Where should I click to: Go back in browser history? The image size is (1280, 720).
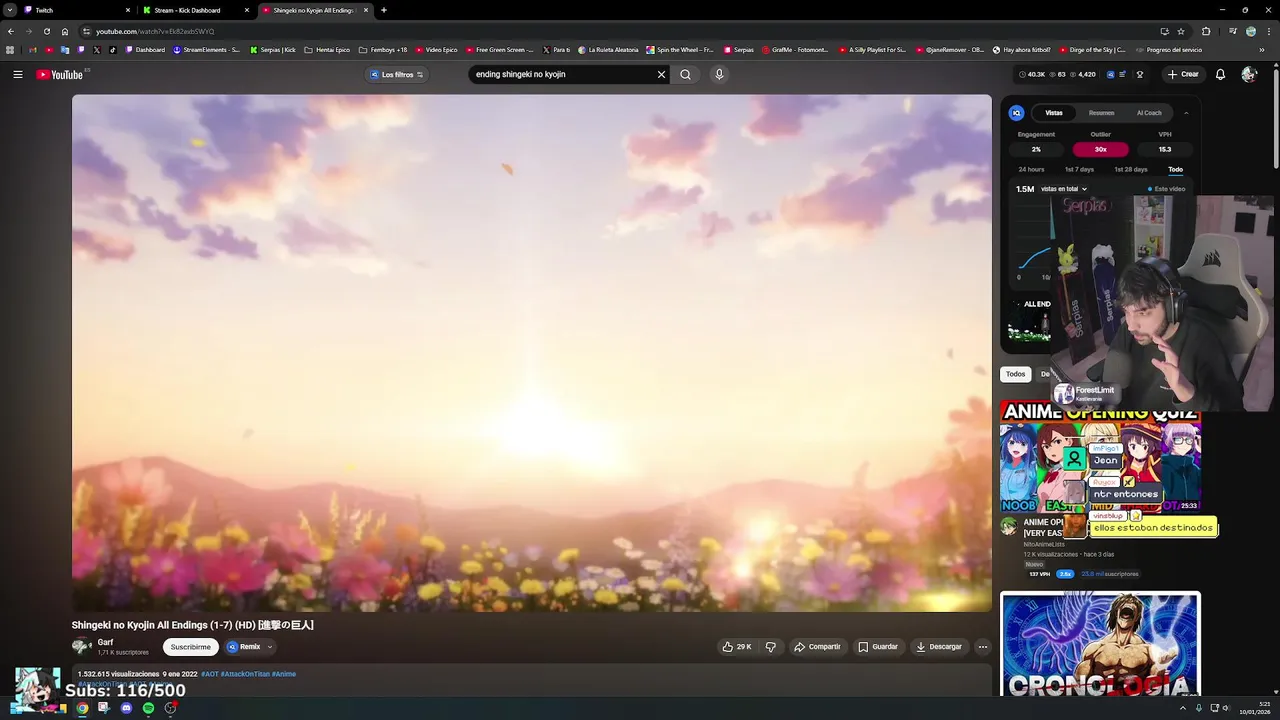(x=11, y=31)
